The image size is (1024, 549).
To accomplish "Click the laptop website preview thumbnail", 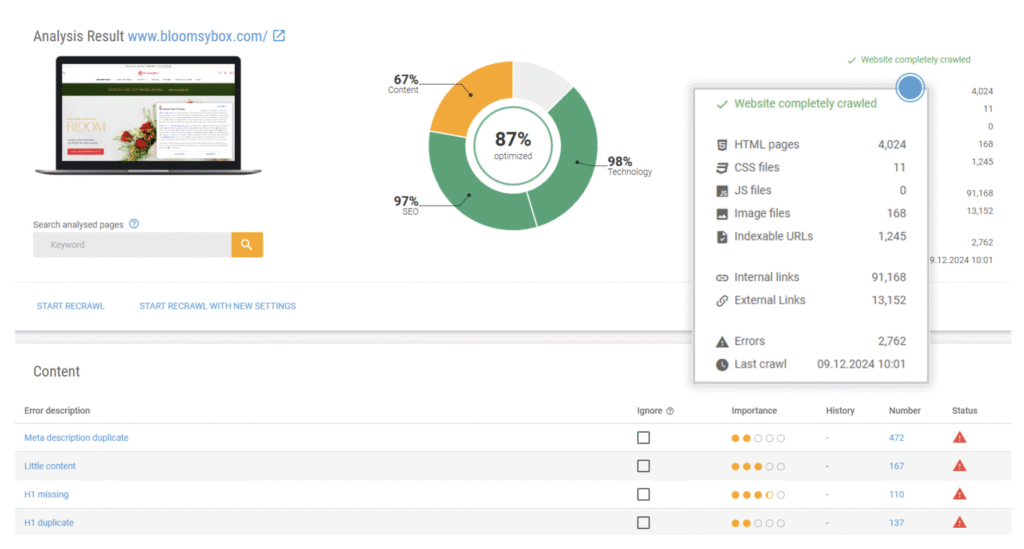I will pyautogui.click(x=148, y=116).
